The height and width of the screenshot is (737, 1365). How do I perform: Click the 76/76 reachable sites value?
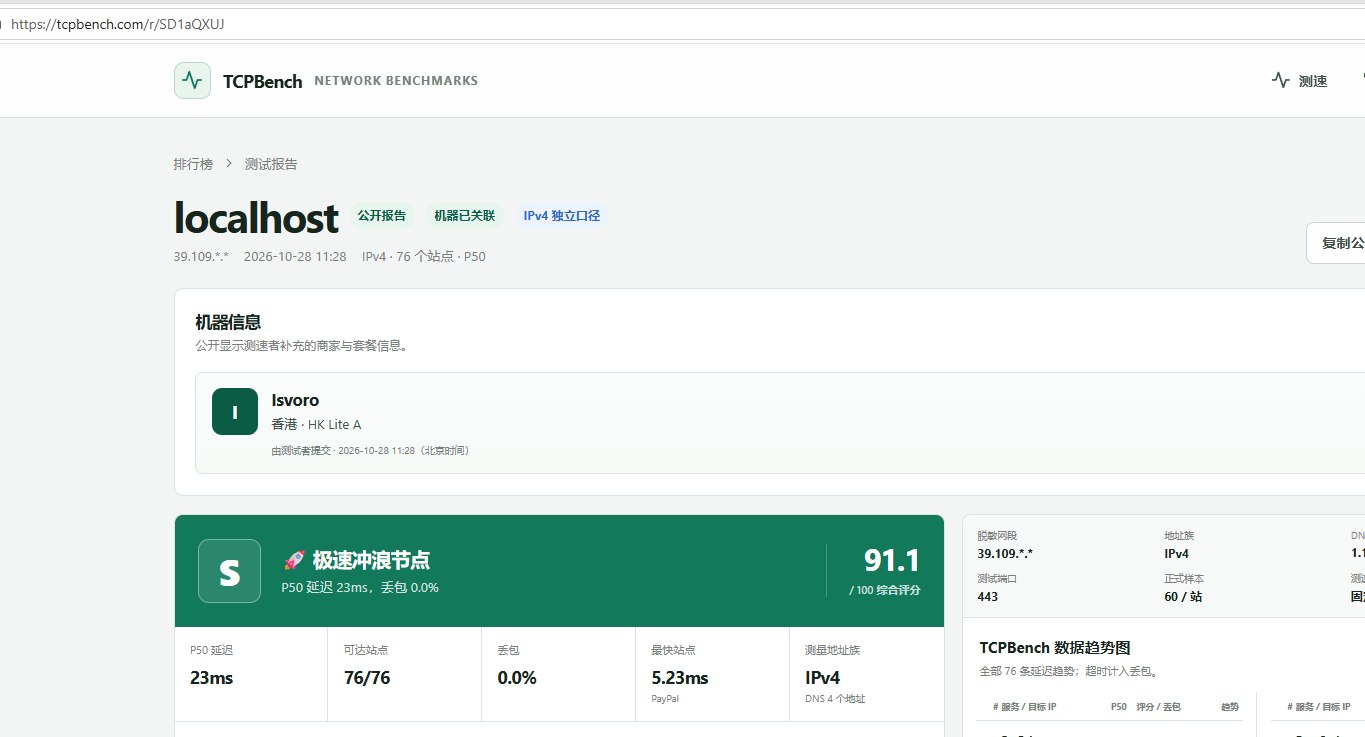pos(367,678)
